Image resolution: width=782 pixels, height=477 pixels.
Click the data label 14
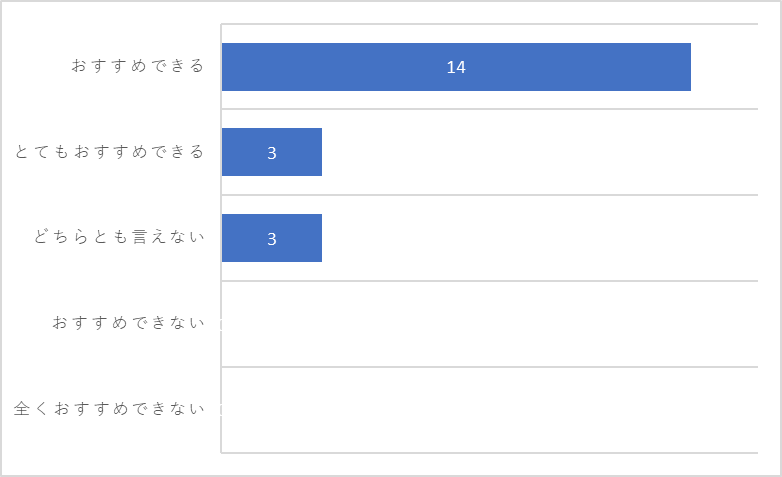point(456,67)
